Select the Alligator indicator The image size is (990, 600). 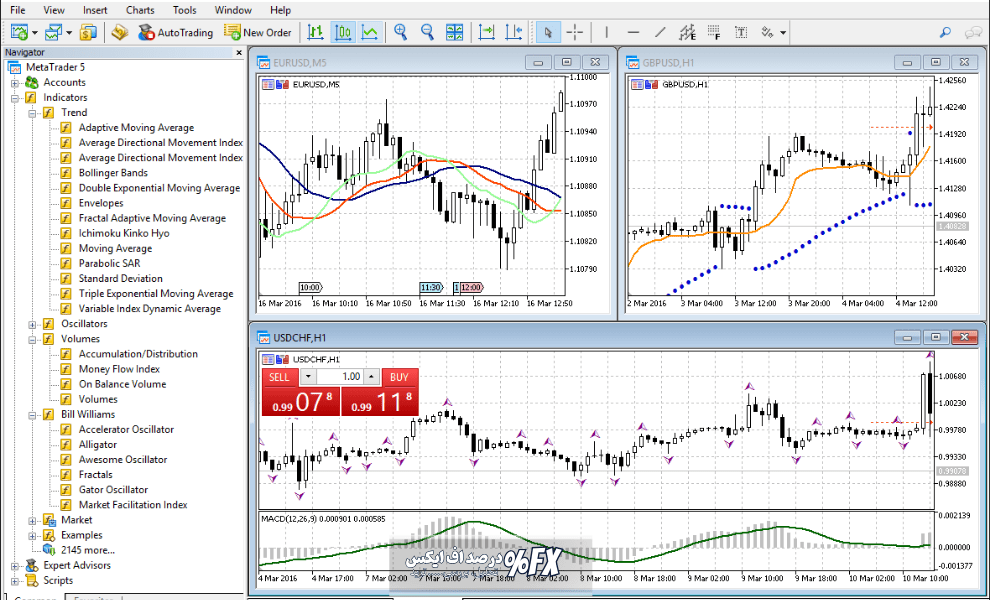[98, 445]
